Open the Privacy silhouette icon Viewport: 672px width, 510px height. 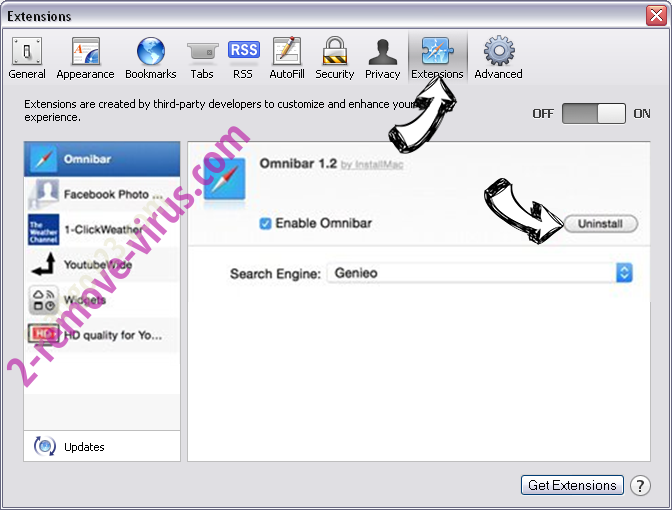click(382, 52)
